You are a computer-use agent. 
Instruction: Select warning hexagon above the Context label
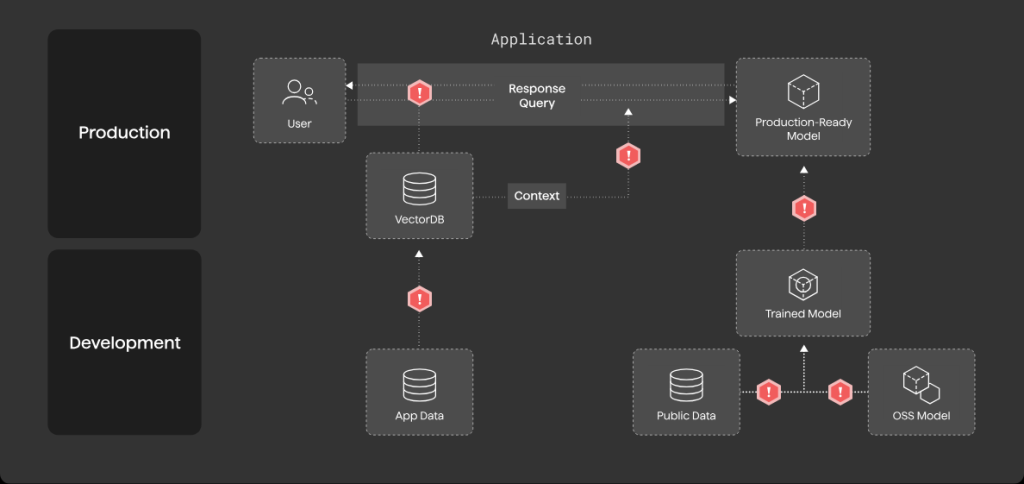pos(628,155)
